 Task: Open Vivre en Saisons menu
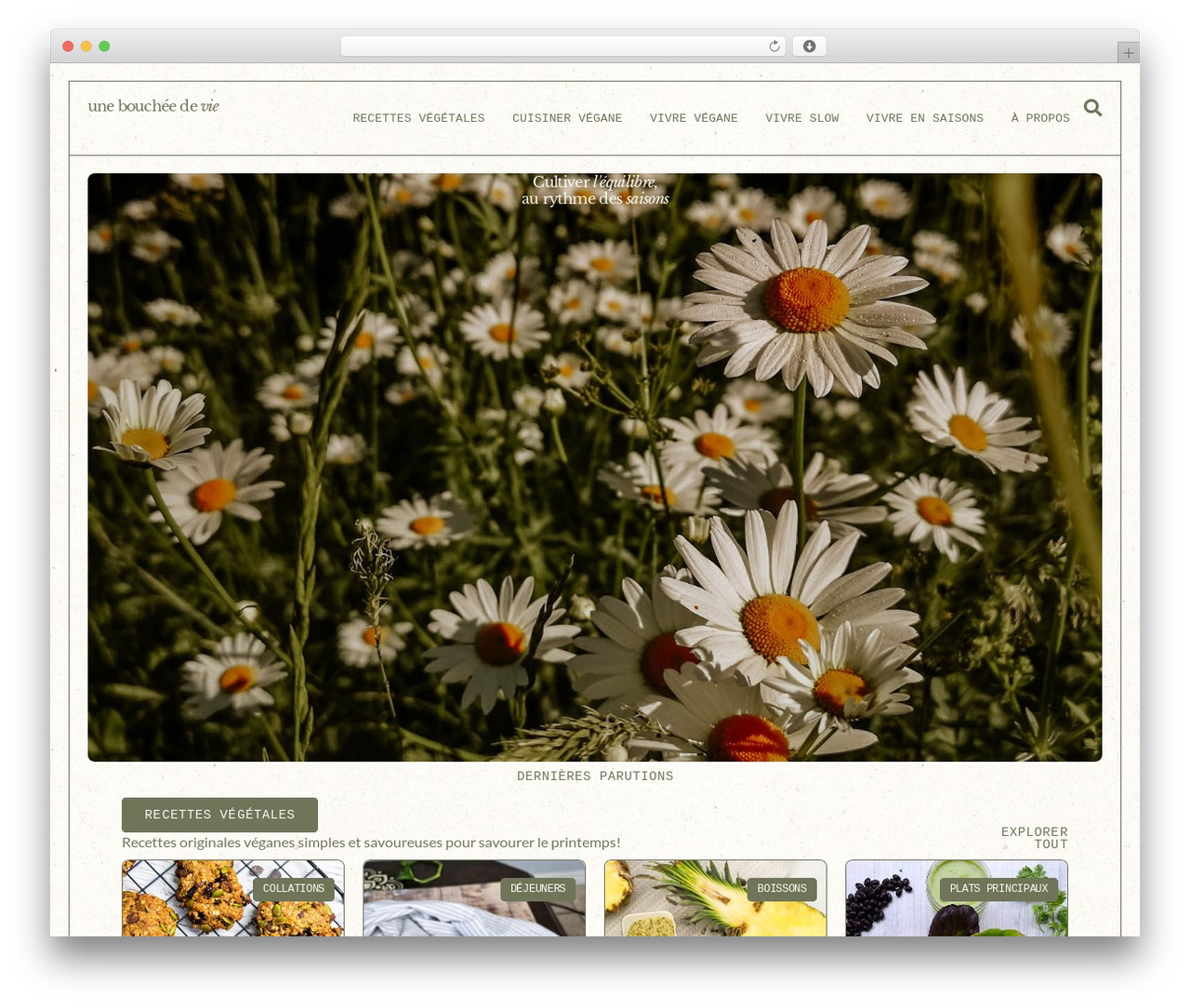[924, 118]
